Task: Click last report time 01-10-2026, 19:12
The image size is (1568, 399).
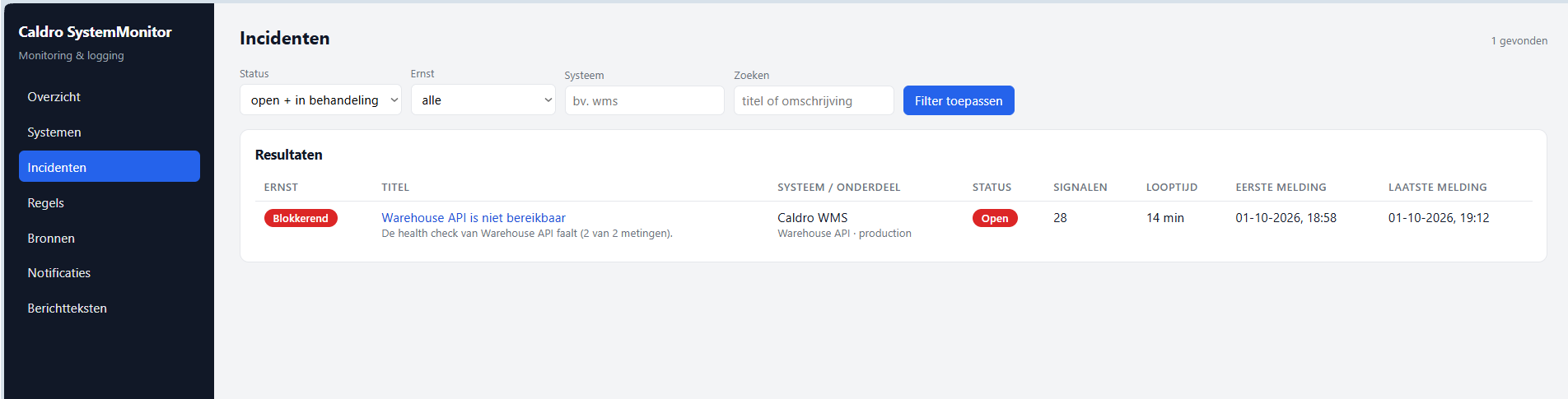Action: [1438, 218]
